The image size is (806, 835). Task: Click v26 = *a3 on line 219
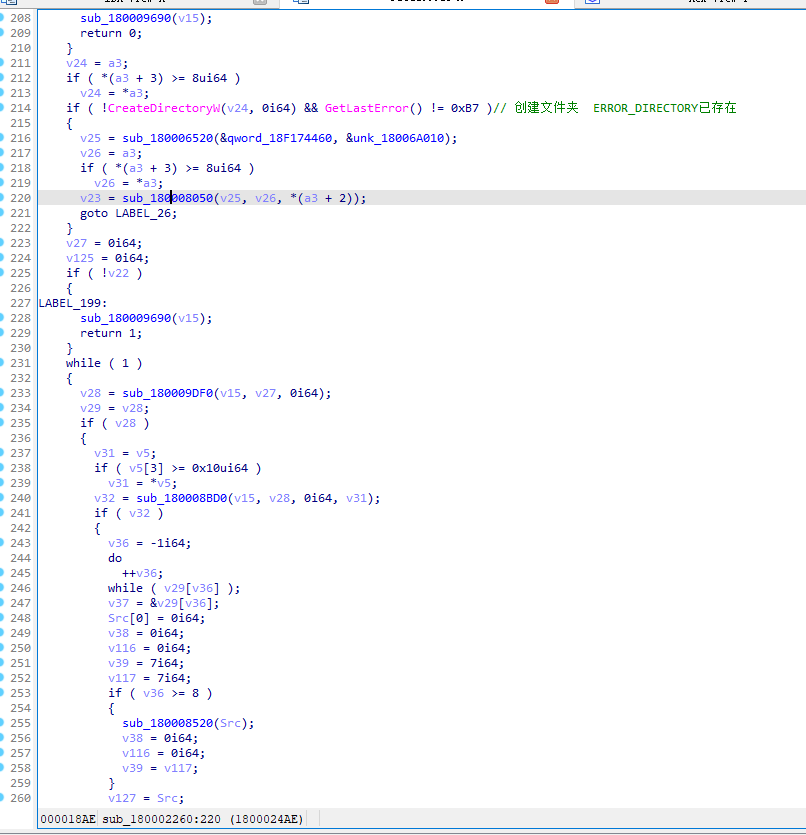(x=128, y=183)
